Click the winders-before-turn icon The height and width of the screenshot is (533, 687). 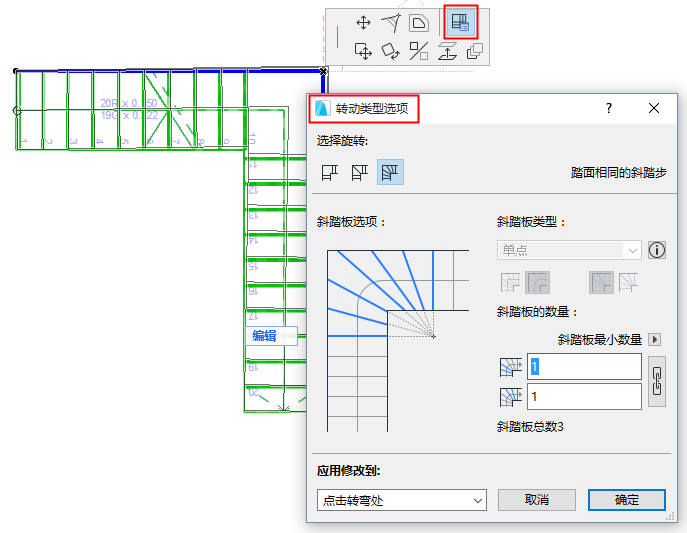click(511, 367)
